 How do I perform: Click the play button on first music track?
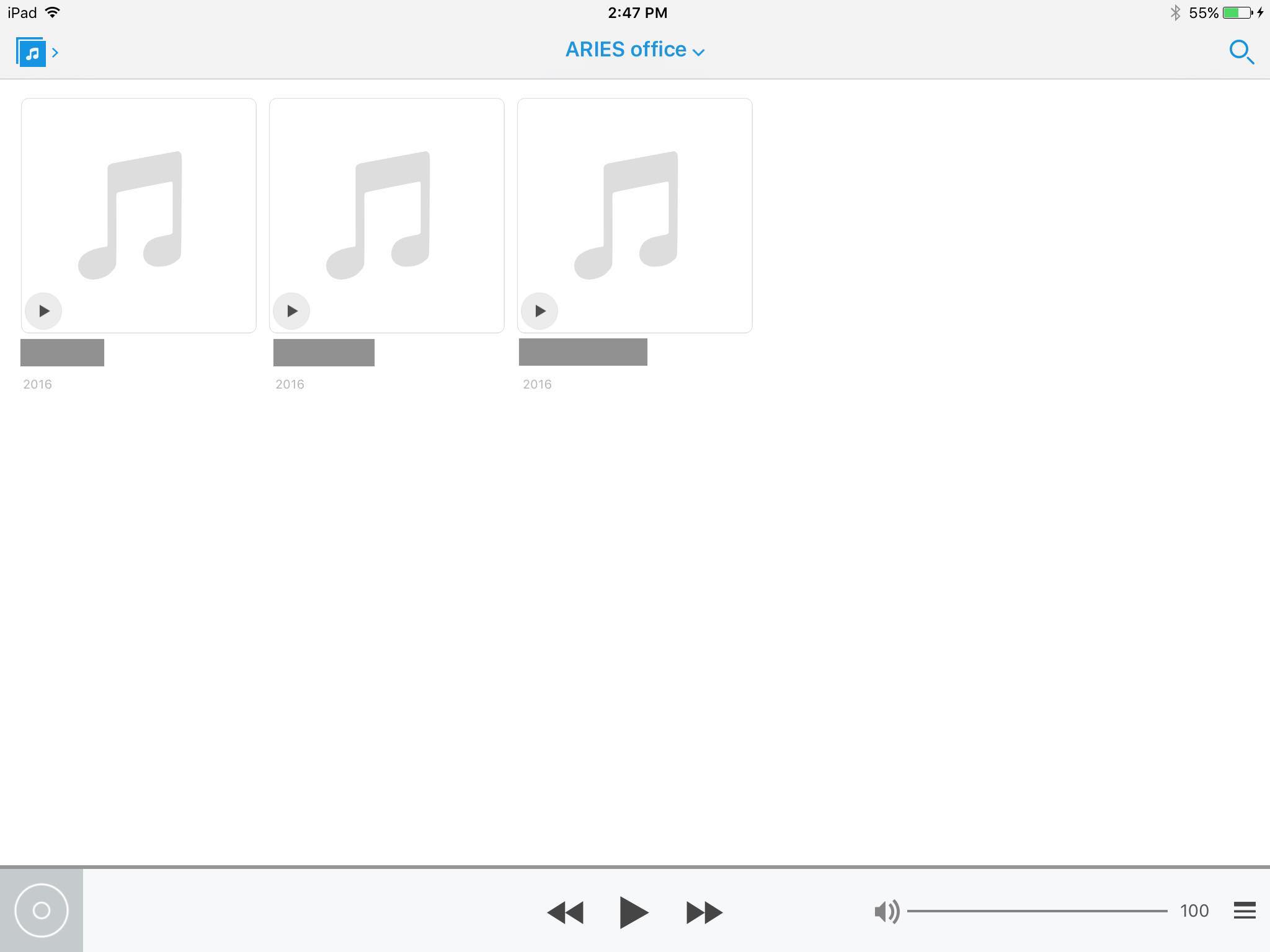pyautogui.click(x=44, y=309)
